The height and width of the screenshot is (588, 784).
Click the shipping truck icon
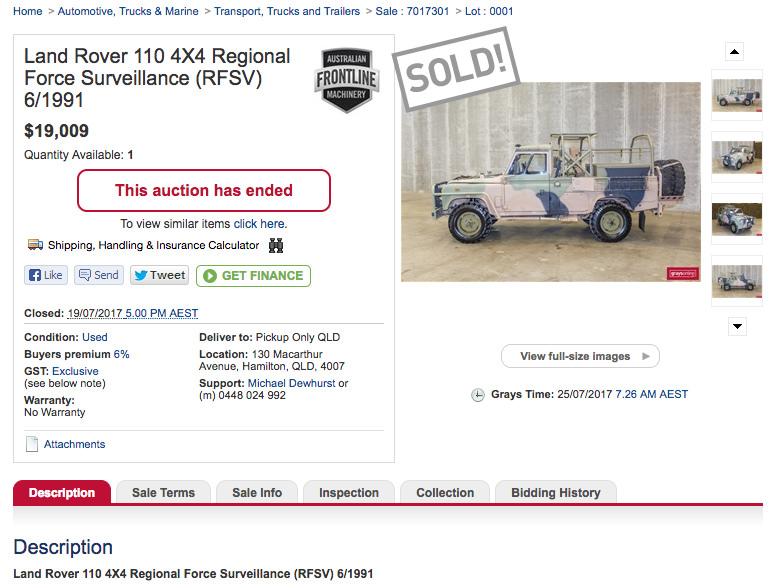(35, 245)
